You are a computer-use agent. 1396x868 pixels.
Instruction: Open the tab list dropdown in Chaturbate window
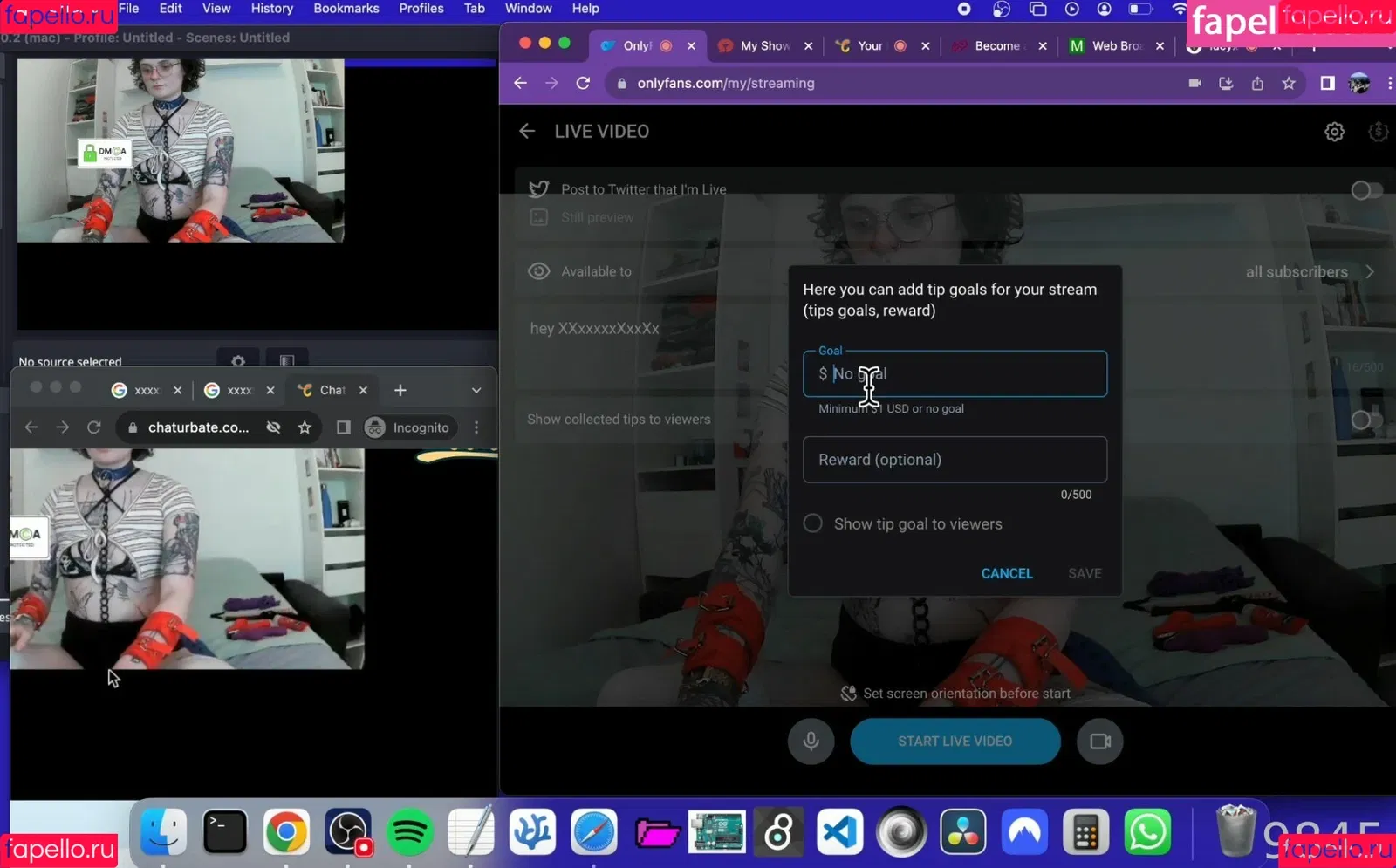pos(476,390)
